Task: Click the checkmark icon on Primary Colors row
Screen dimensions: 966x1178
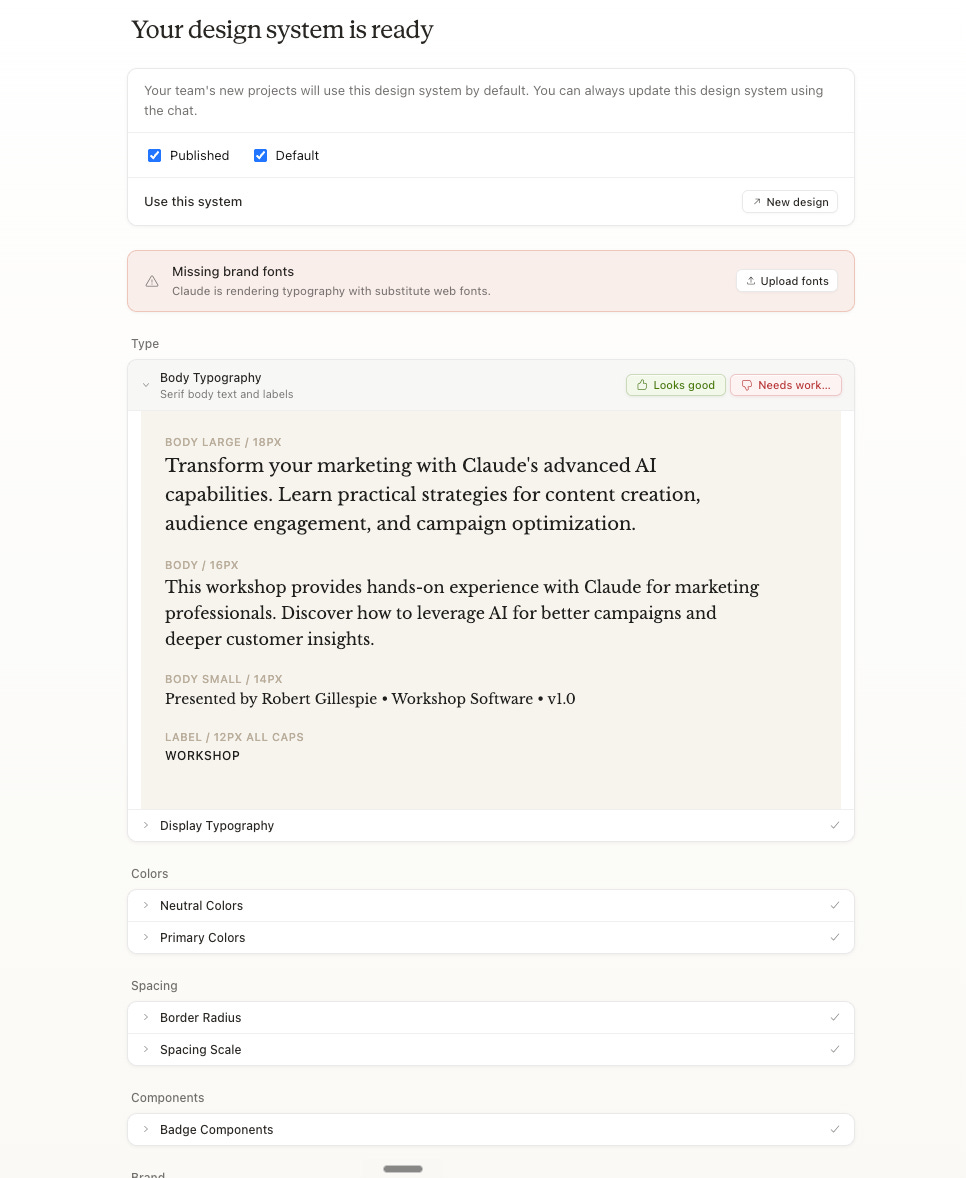Action: (x=835, y=937)
